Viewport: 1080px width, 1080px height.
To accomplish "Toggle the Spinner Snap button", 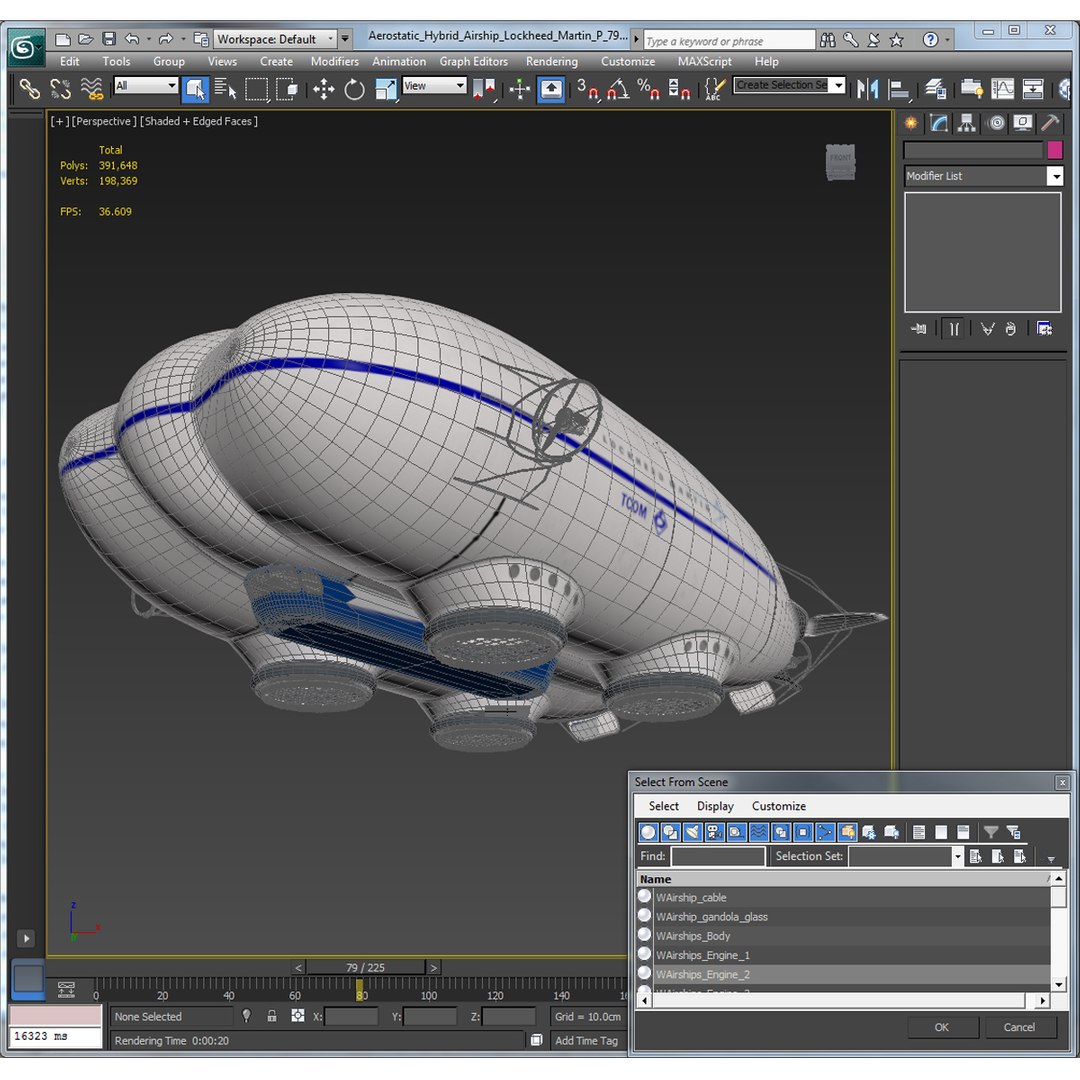I will 679,89.
